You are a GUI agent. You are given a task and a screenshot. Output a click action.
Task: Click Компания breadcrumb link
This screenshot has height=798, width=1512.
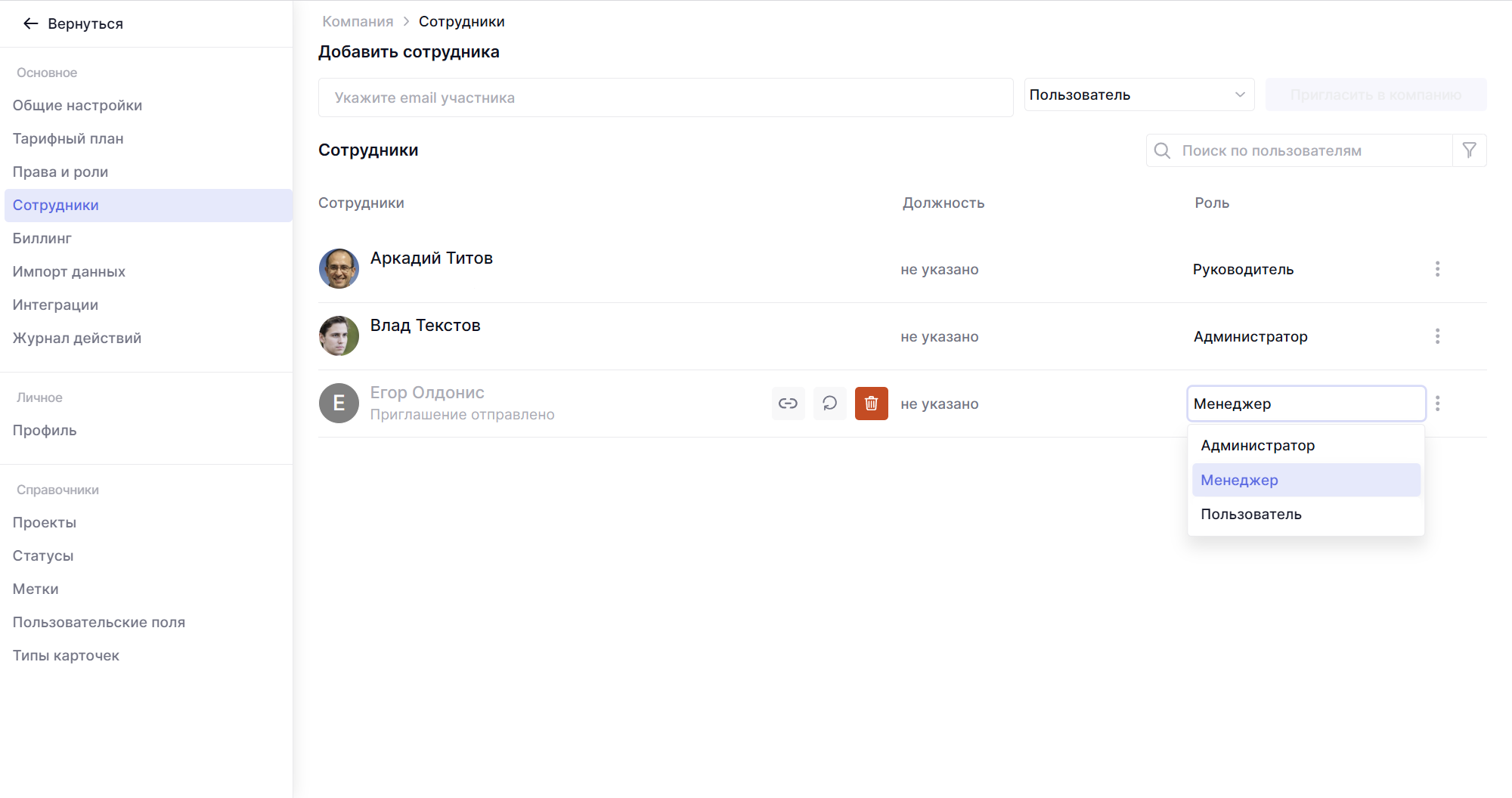tap(358, 22)
